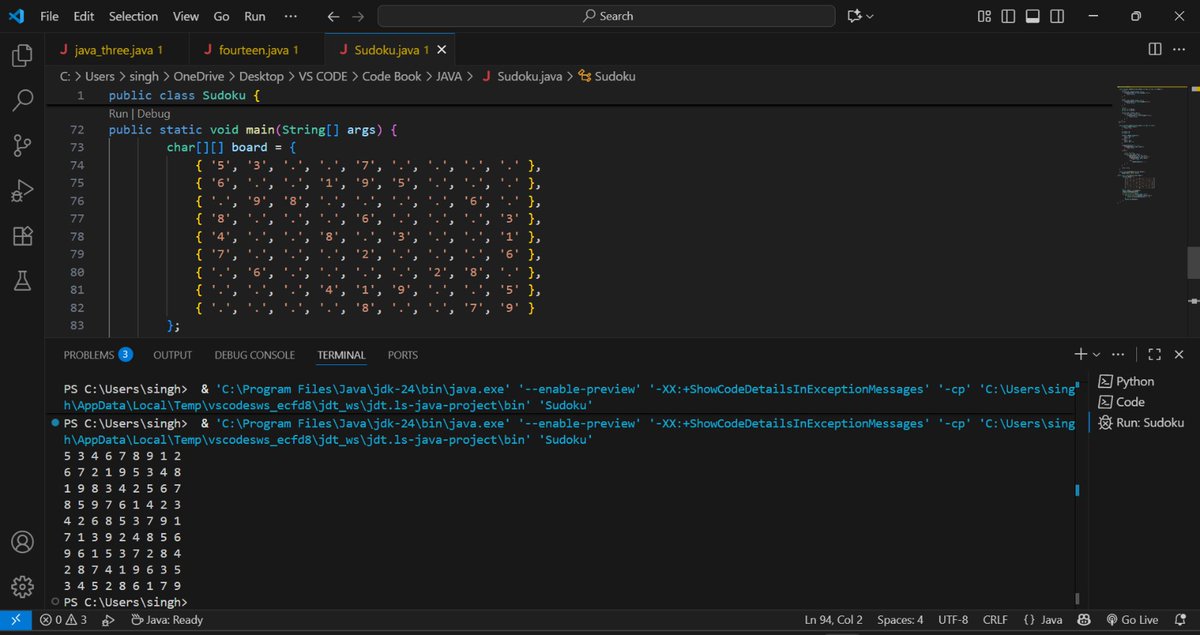Click the VS Code logo icon

[16, 16]
